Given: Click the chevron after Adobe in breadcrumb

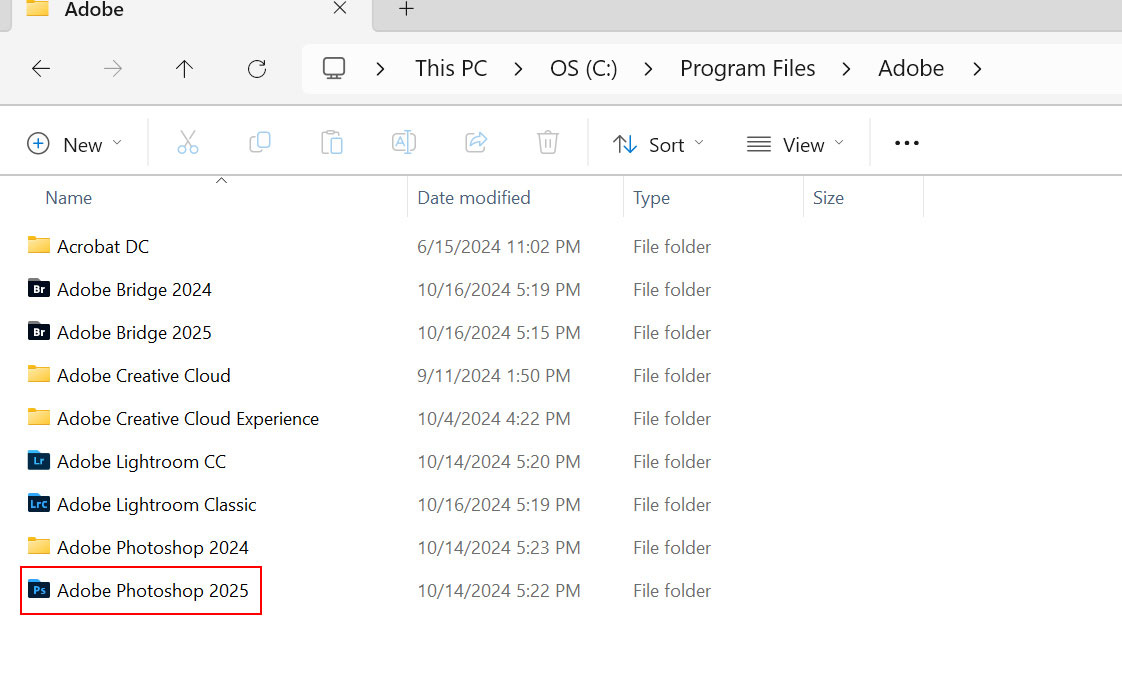Looking at the screenshot, I should point(976,68).
